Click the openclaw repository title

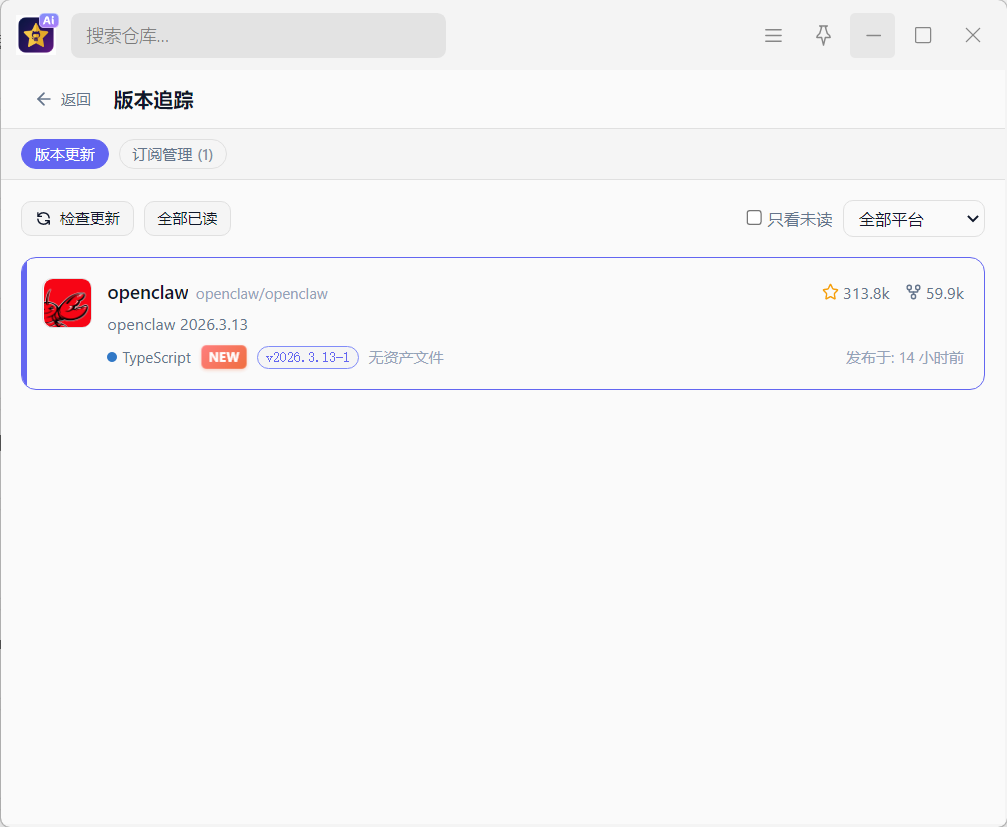pyautogui.click(x=148, y=293)
